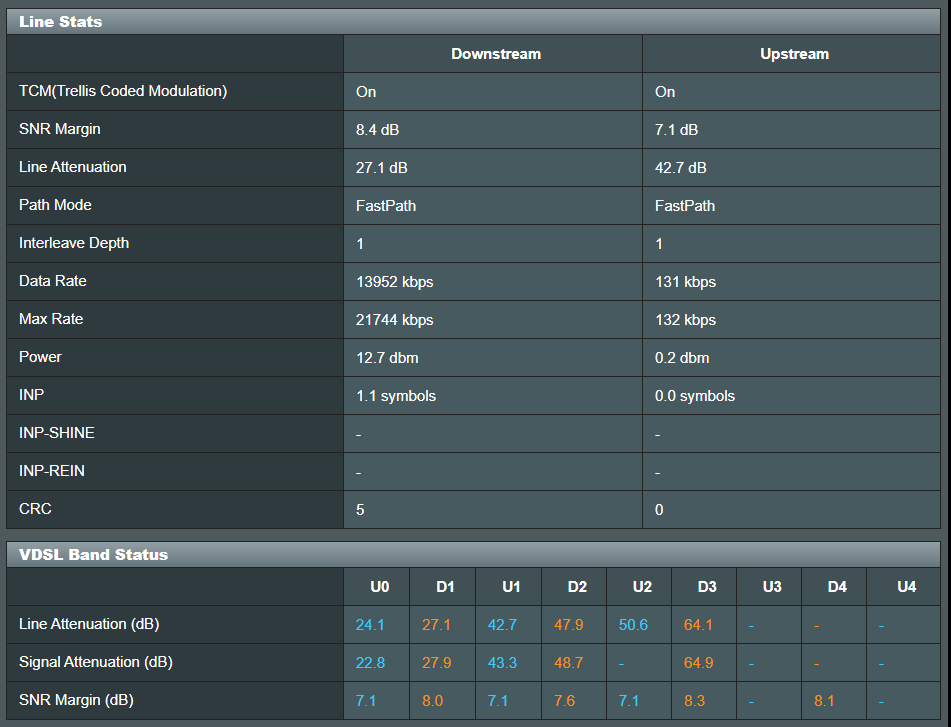Click downstream Power 12.7 dbm
This screenshot has height=727, width=951.
[387, 358]
